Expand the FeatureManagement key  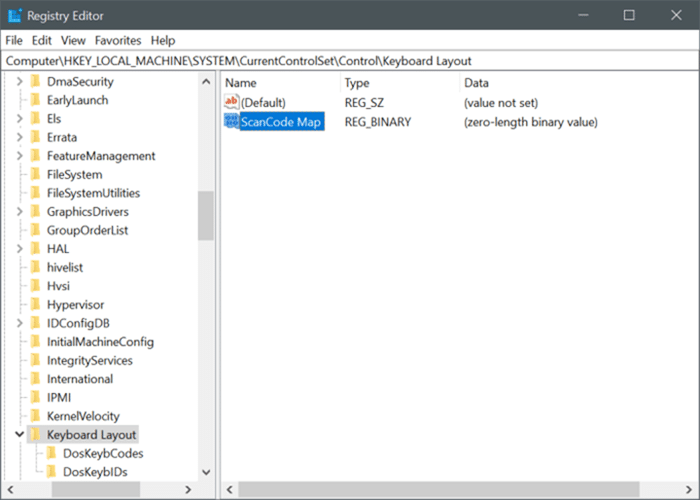20,156
